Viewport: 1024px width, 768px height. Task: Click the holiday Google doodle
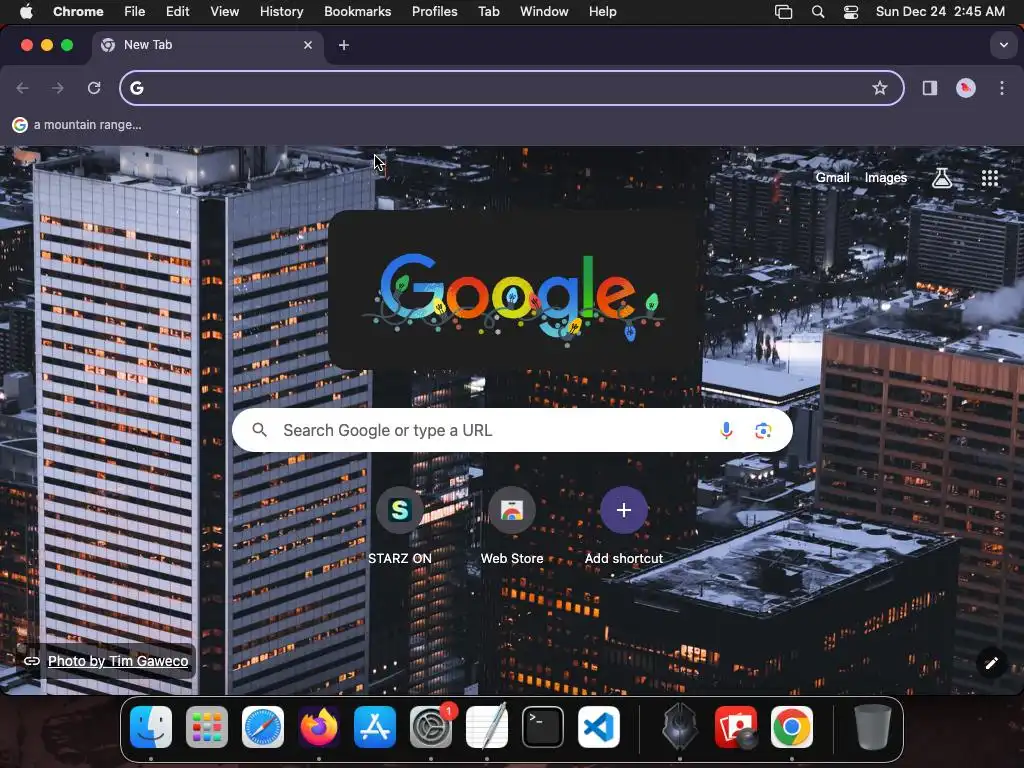pos(513,297)
